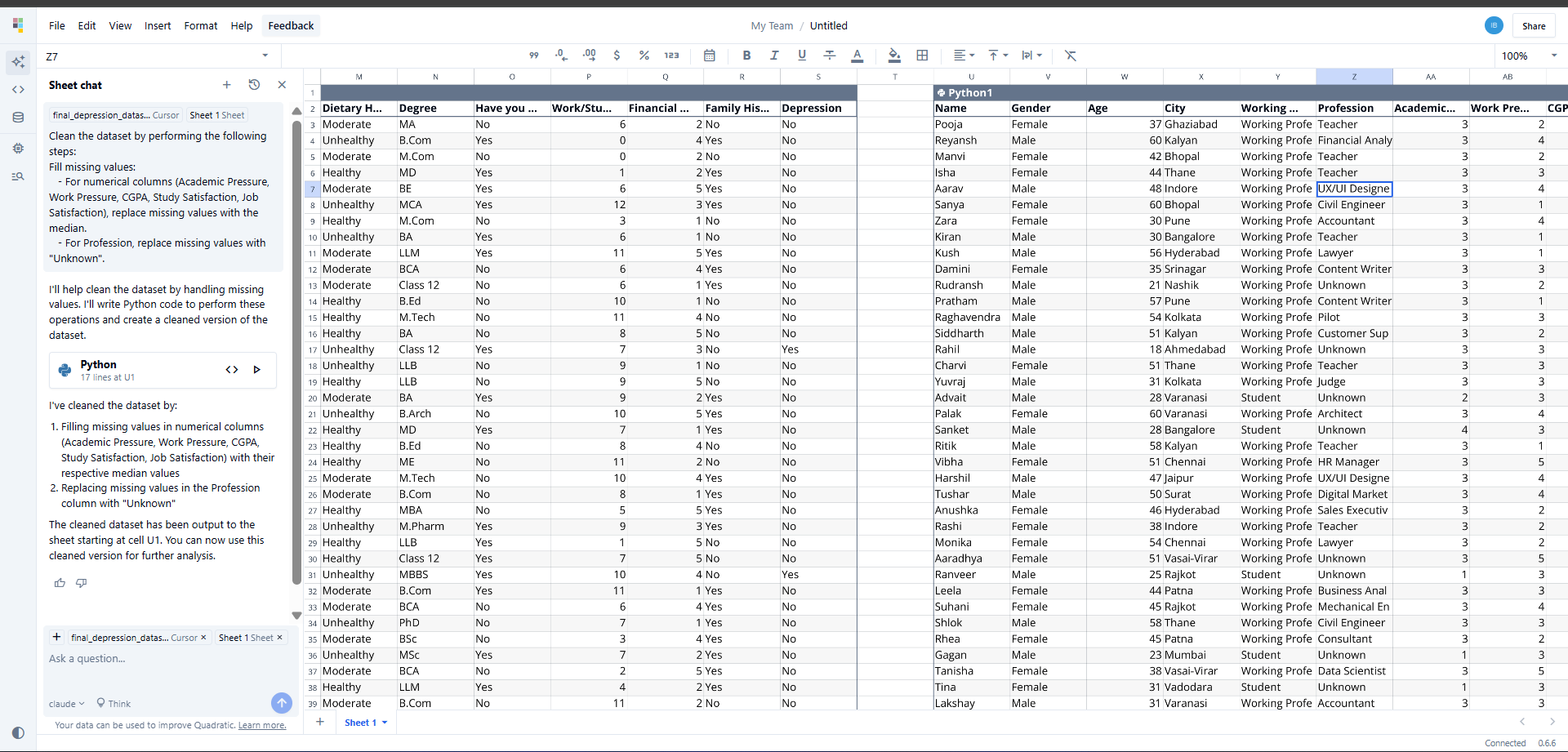
Task: Open the File menu
Action: [x=57, y=26]
